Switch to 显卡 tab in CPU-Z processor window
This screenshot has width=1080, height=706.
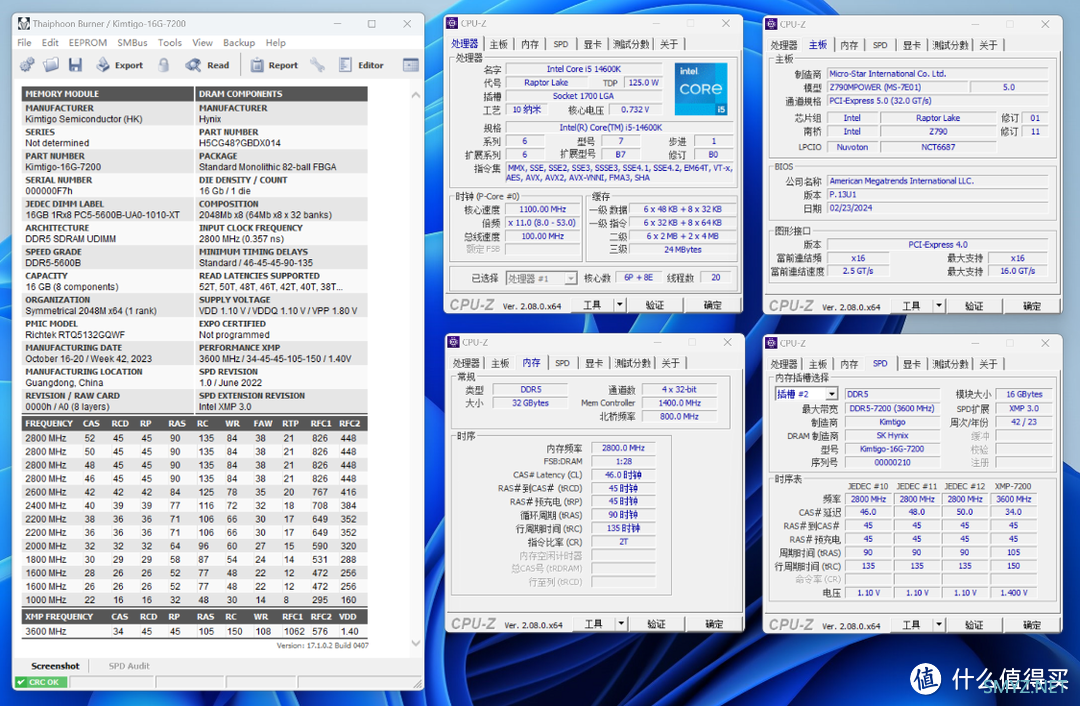click(592, 44)
